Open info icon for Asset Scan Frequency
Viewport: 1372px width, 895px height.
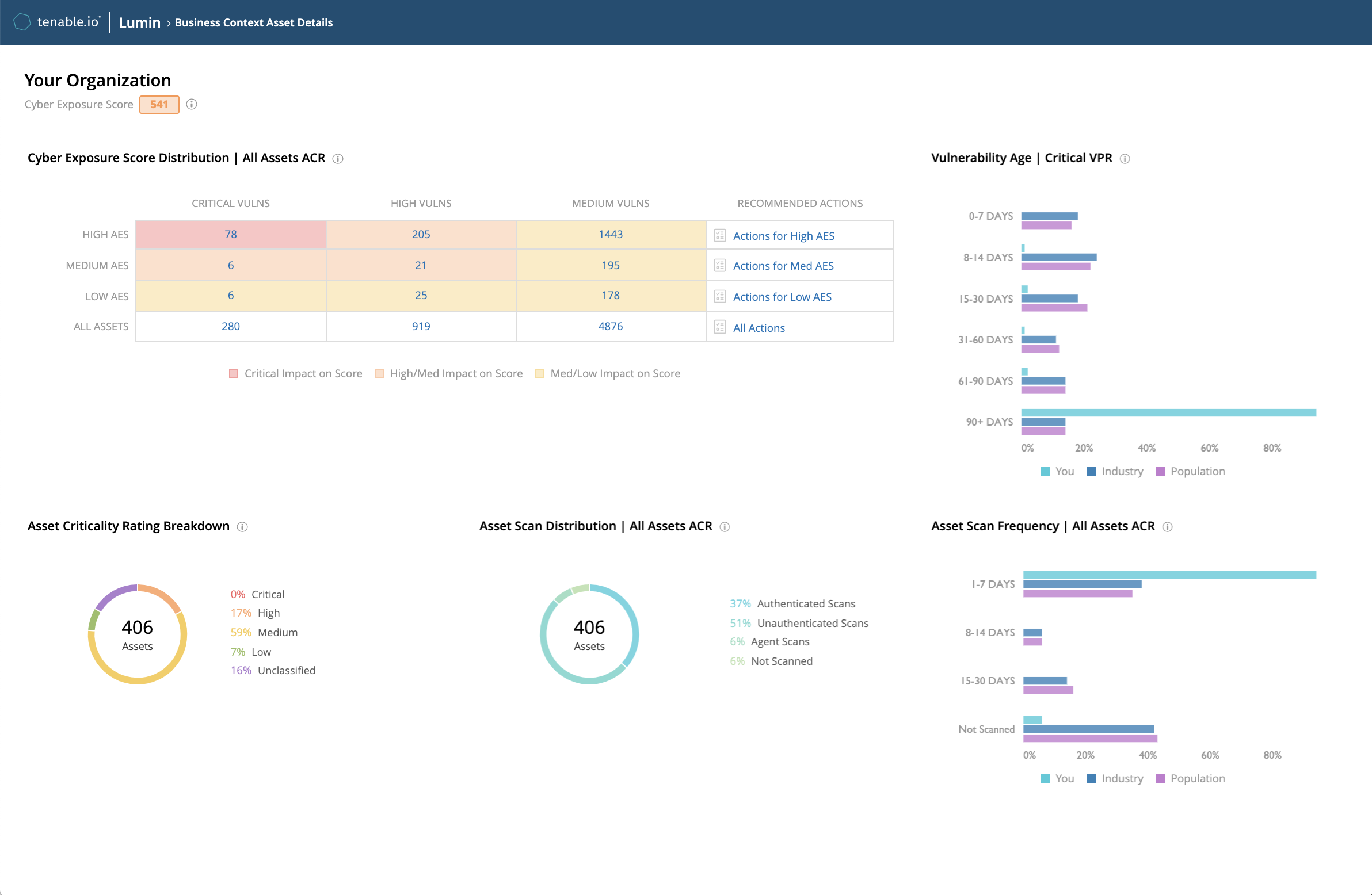tap(1167, 527)
